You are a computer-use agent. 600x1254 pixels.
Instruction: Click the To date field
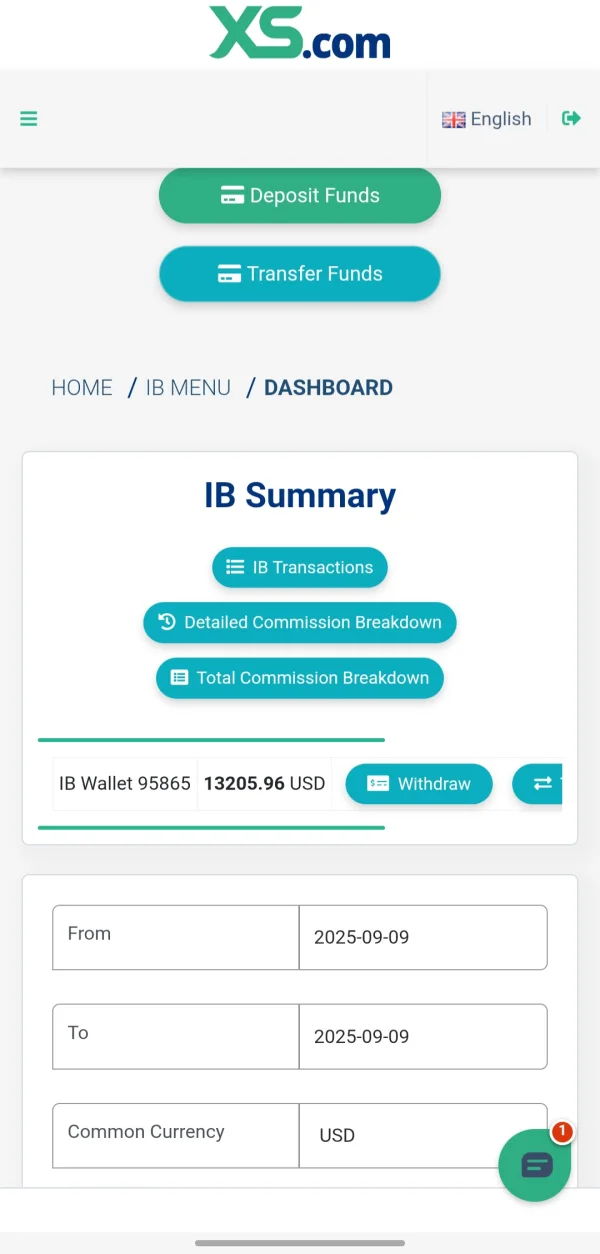pyautogui.click(x=423, y=1037)
